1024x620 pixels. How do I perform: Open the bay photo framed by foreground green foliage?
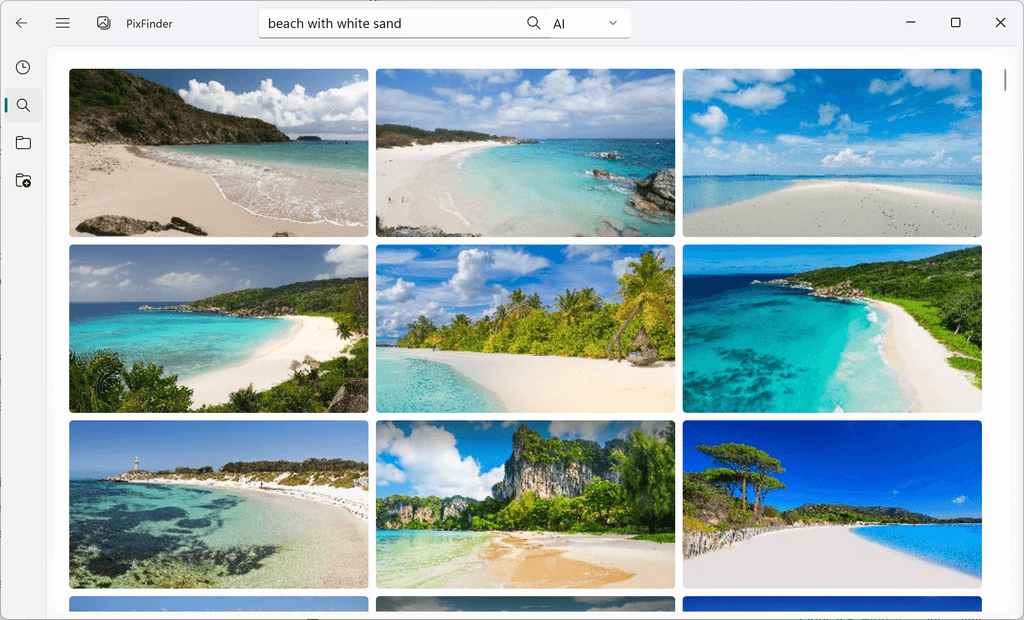click(219, 329)
